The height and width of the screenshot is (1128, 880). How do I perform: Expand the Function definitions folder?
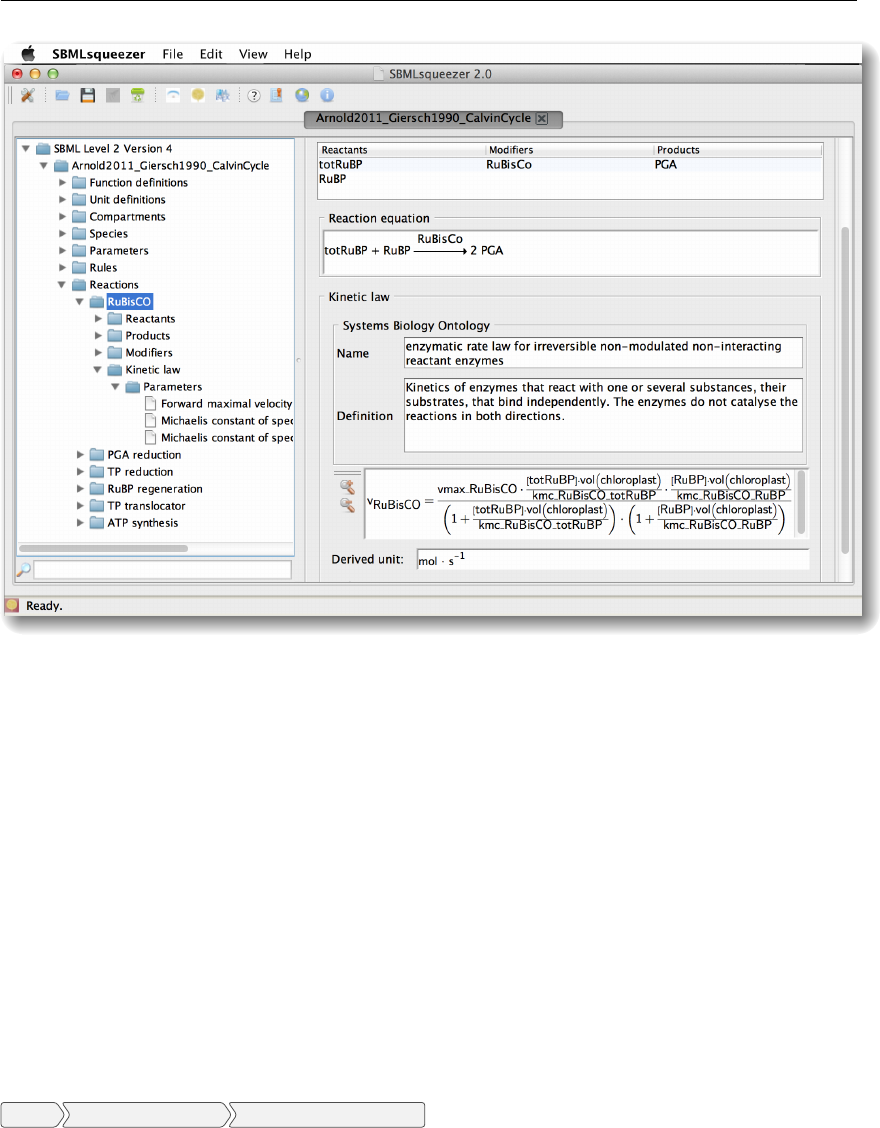pos(63,183)
